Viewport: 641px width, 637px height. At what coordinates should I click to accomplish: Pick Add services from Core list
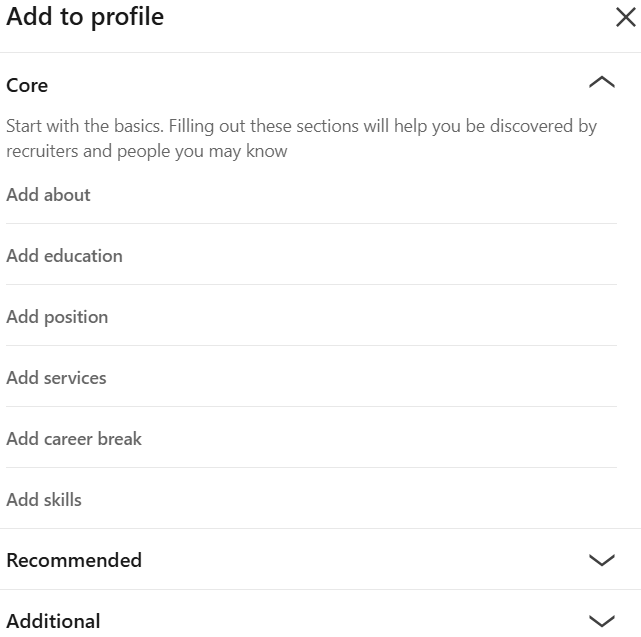click(x=56, y=378)
